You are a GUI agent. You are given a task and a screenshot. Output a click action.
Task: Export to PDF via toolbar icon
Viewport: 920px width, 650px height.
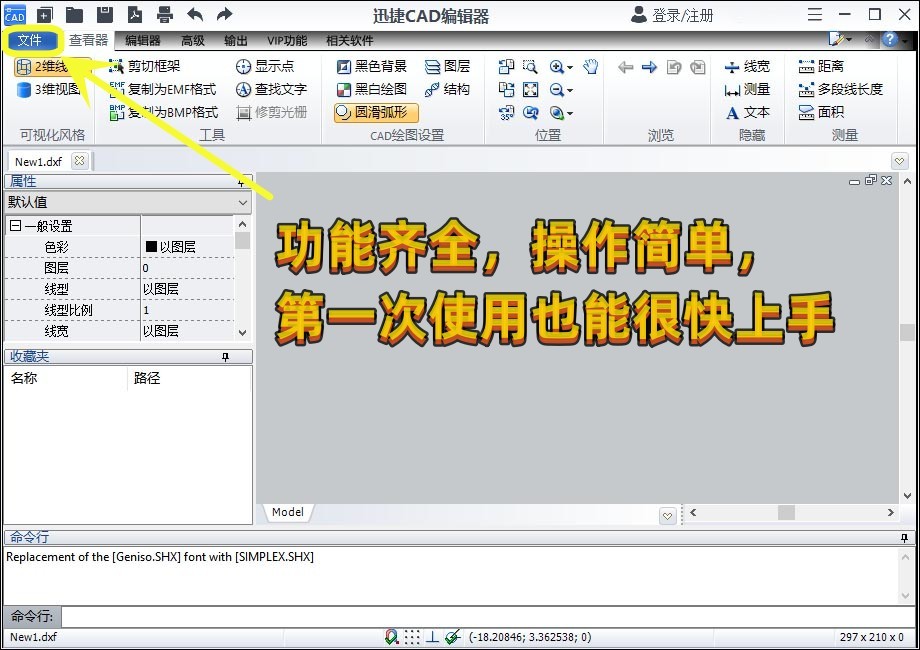pos(134,14)
